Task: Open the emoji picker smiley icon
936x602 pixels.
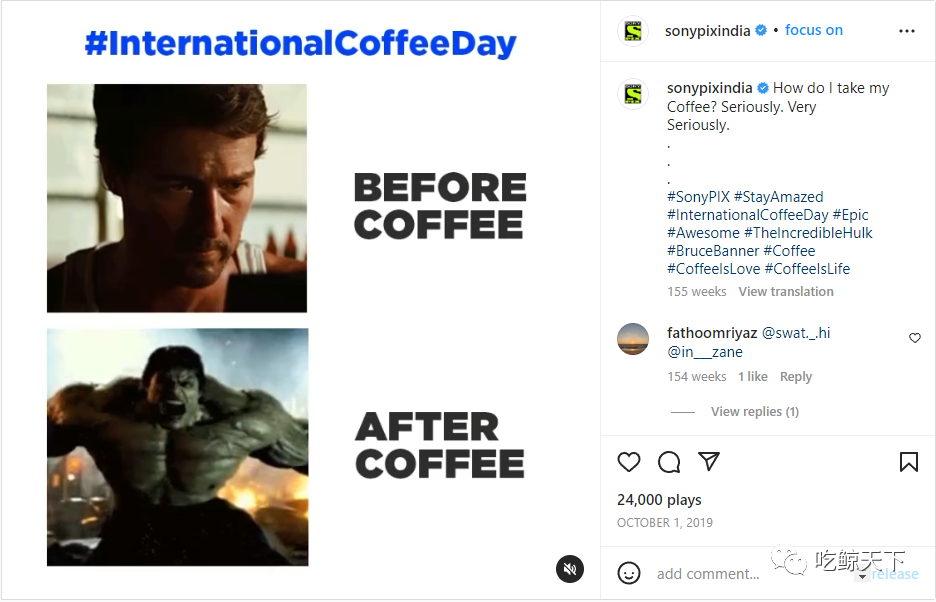Action: (629, 573)
